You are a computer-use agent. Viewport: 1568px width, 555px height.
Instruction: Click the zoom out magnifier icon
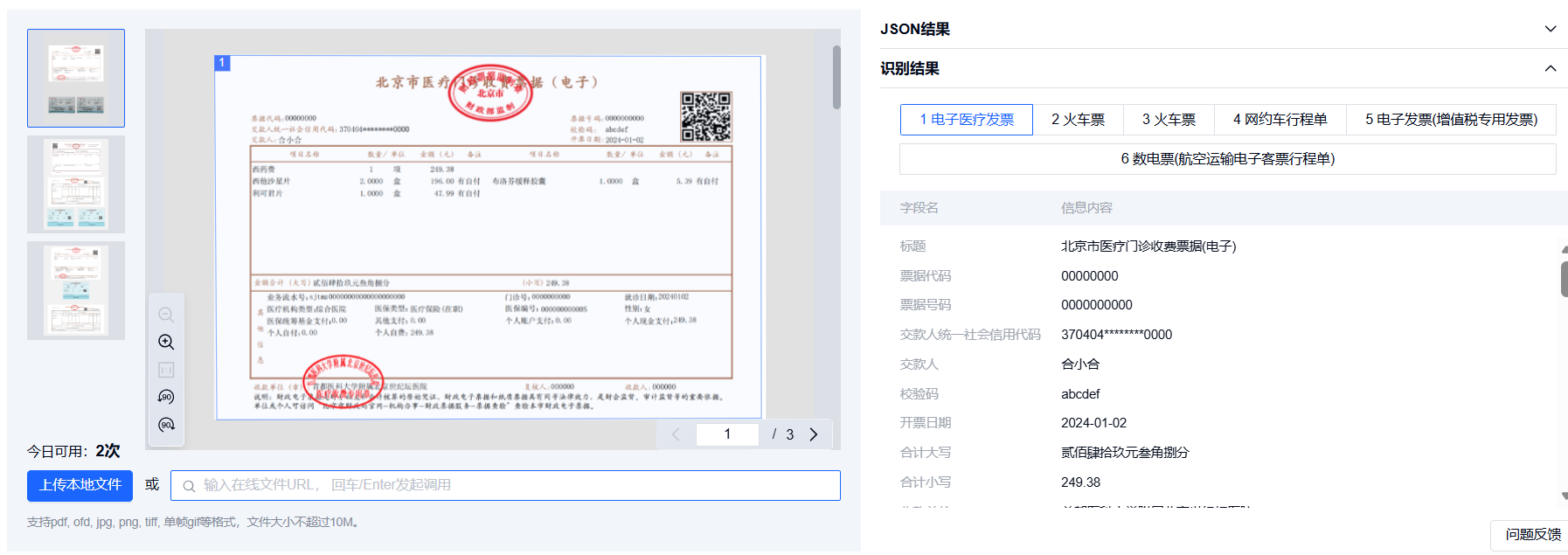point(166,315)
